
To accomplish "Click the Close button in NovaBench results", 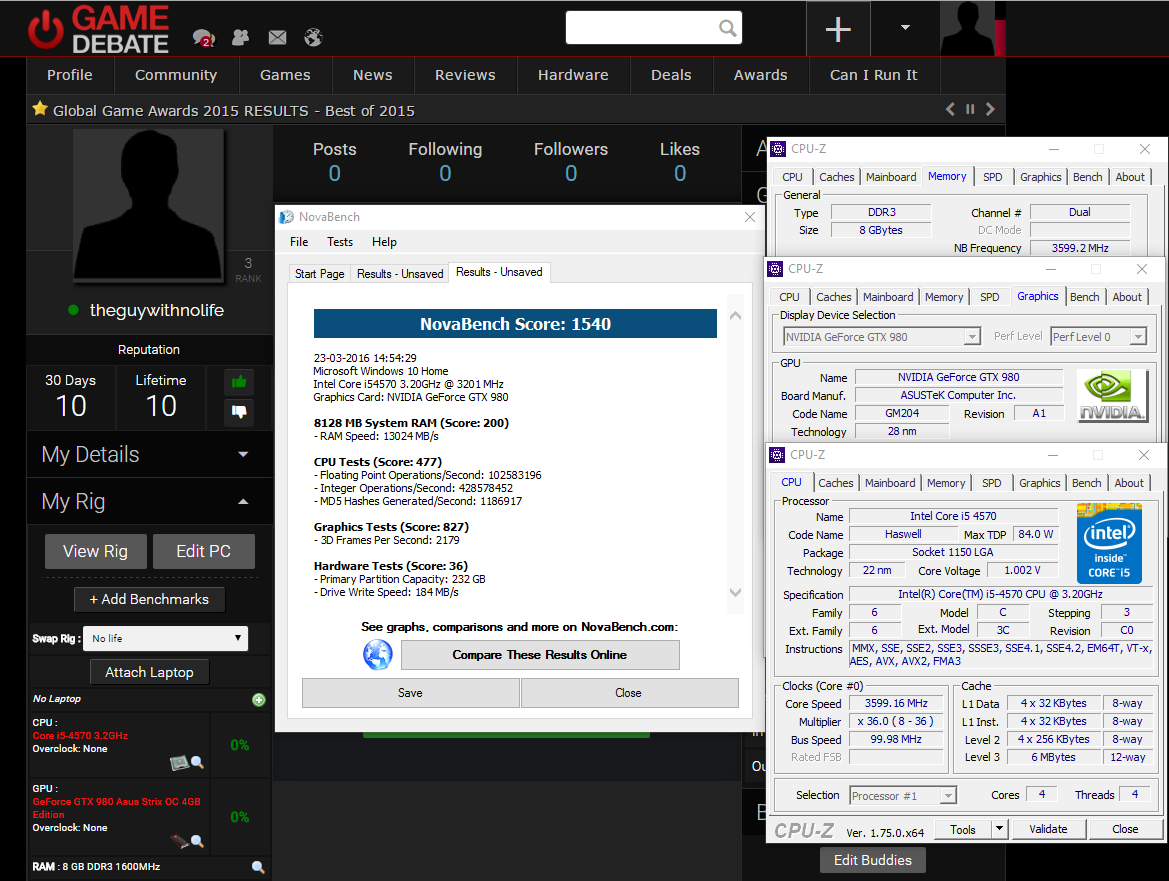I will click(x=628, y=692).
